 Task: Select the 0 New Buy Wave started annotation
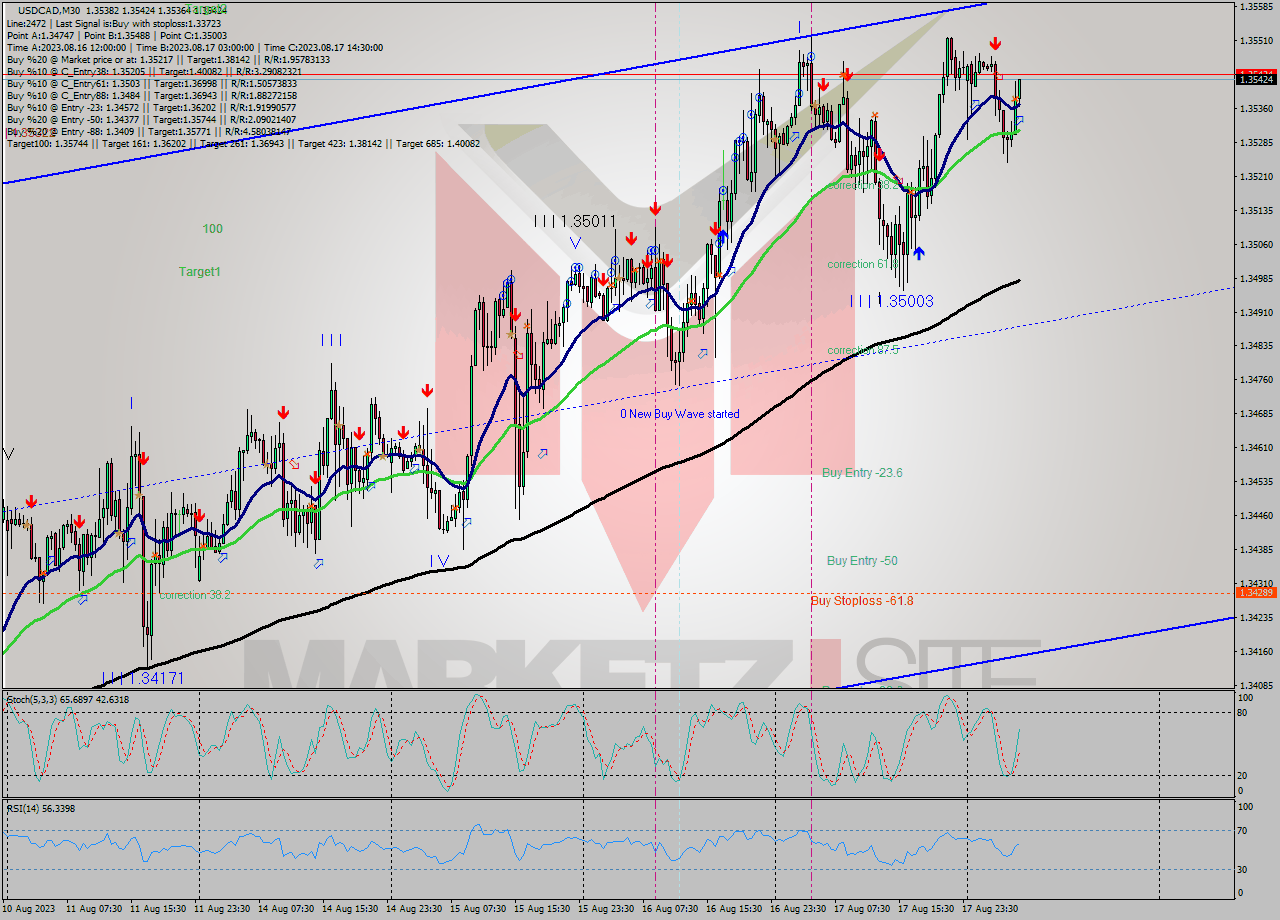click(x=679, y=413)
